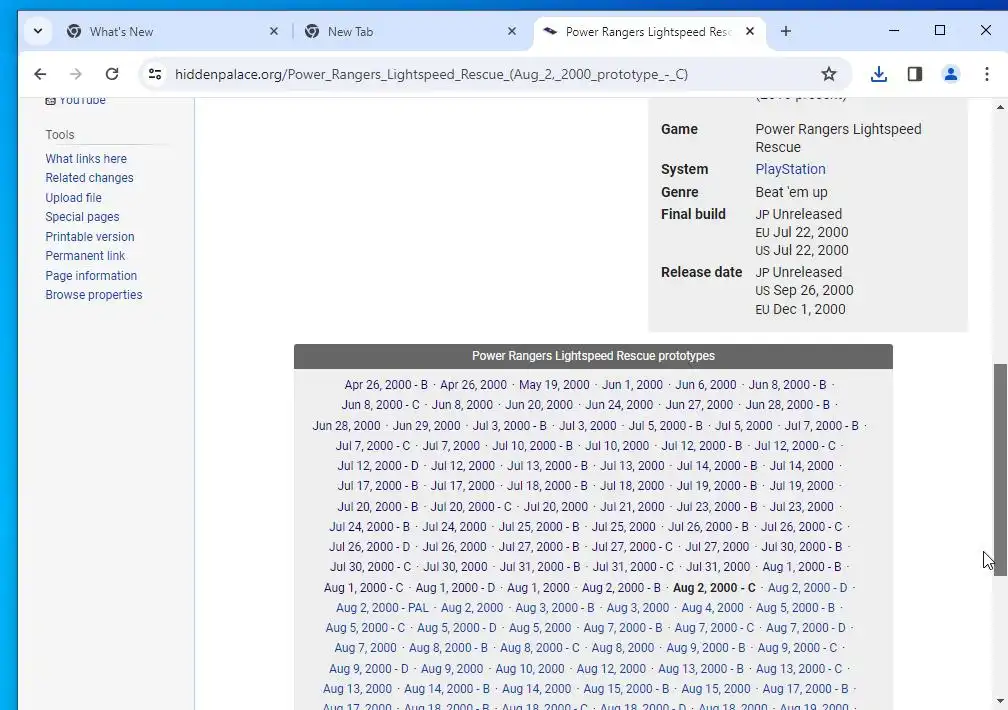Open the Jul 18, 2000 - B prototype
Screen dimensions: 1008x710
(547, 486)
